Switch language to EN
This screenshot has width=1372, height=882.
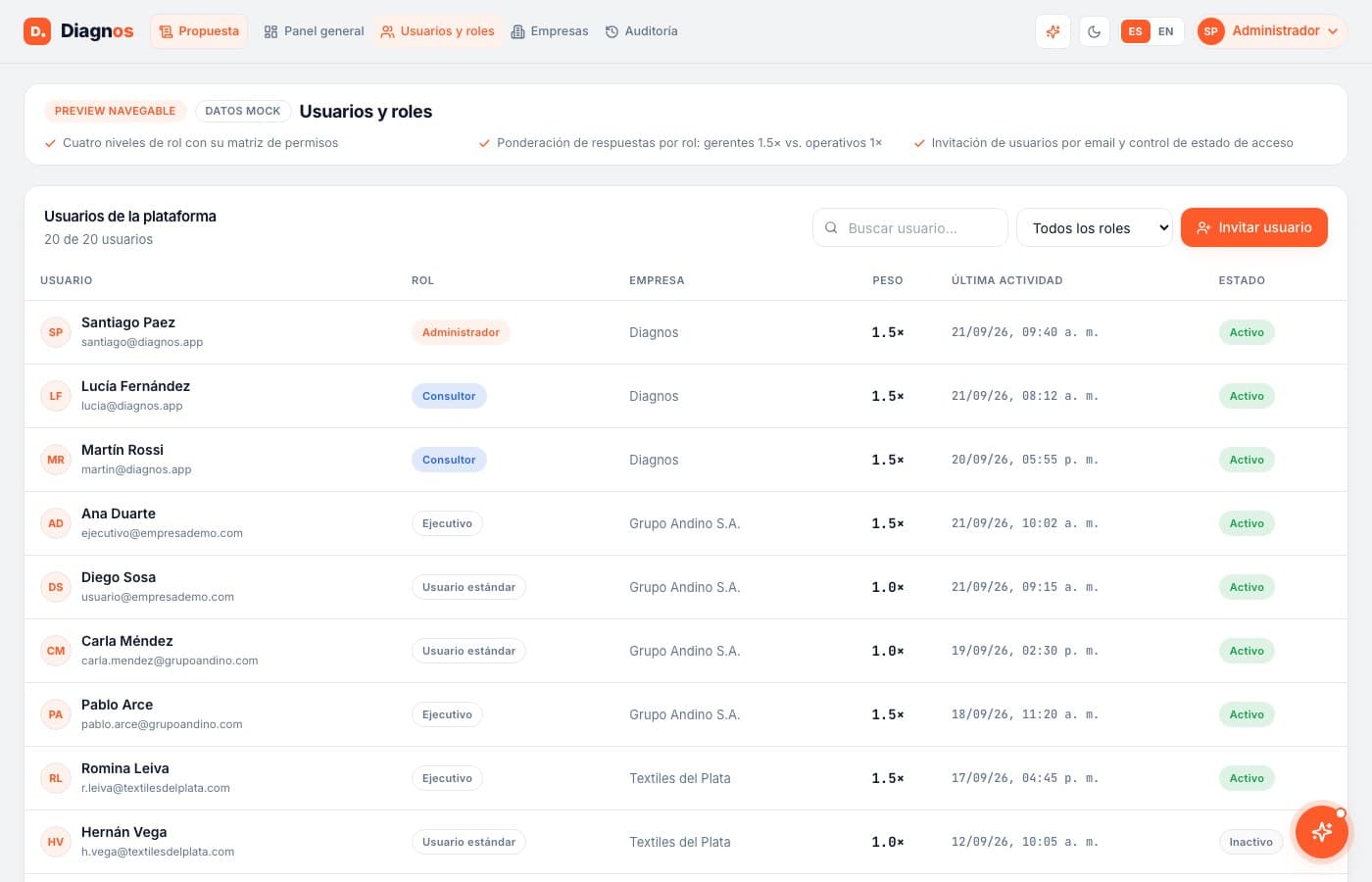click(x=1166, y=31)
